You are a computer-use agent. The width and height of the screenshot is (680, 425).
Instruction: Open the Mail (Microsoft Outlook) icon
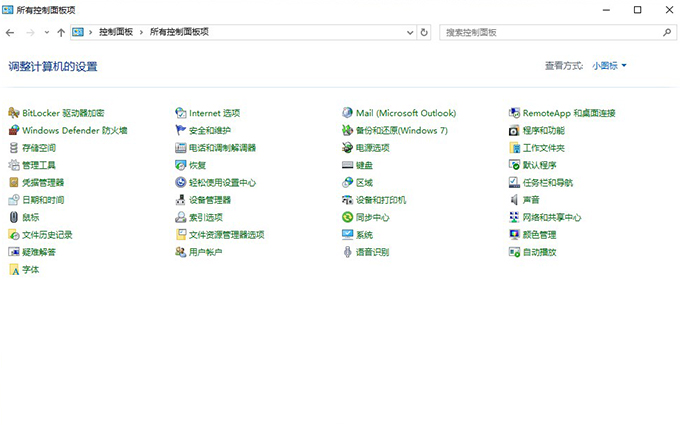click(347, 113)
